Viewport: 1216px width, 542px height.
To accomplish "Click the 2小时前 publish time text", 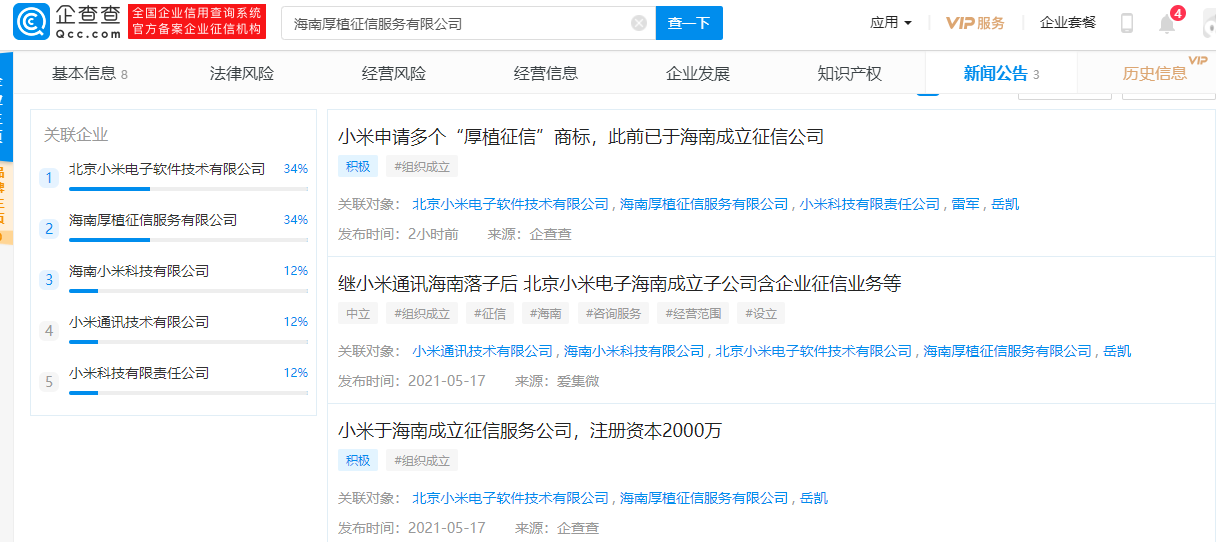I will pos(433,234).
